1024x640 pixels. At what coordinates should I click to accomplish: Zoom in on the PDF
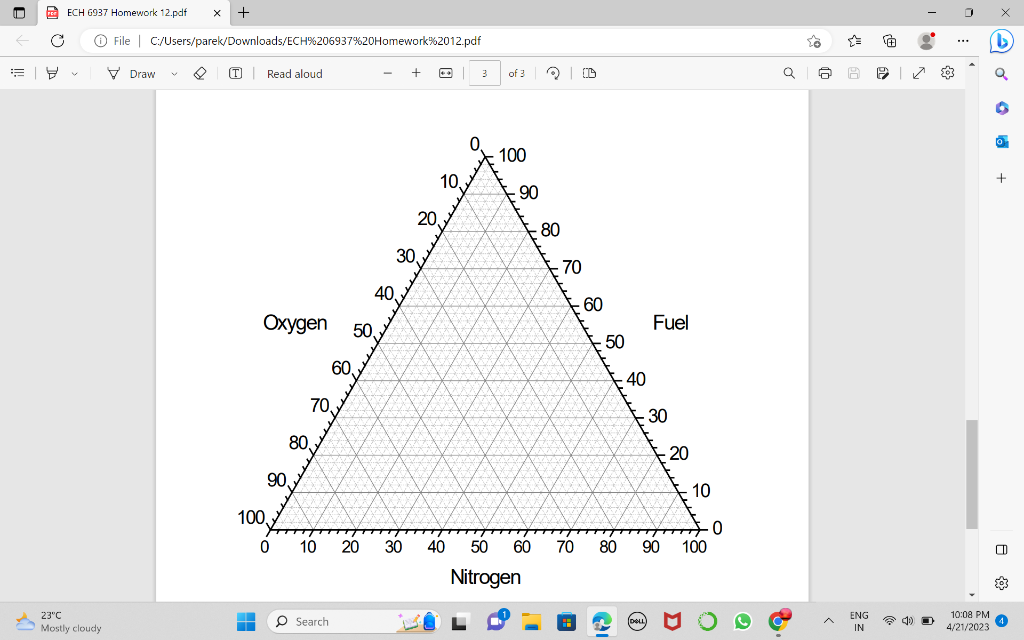coord(416,72)
